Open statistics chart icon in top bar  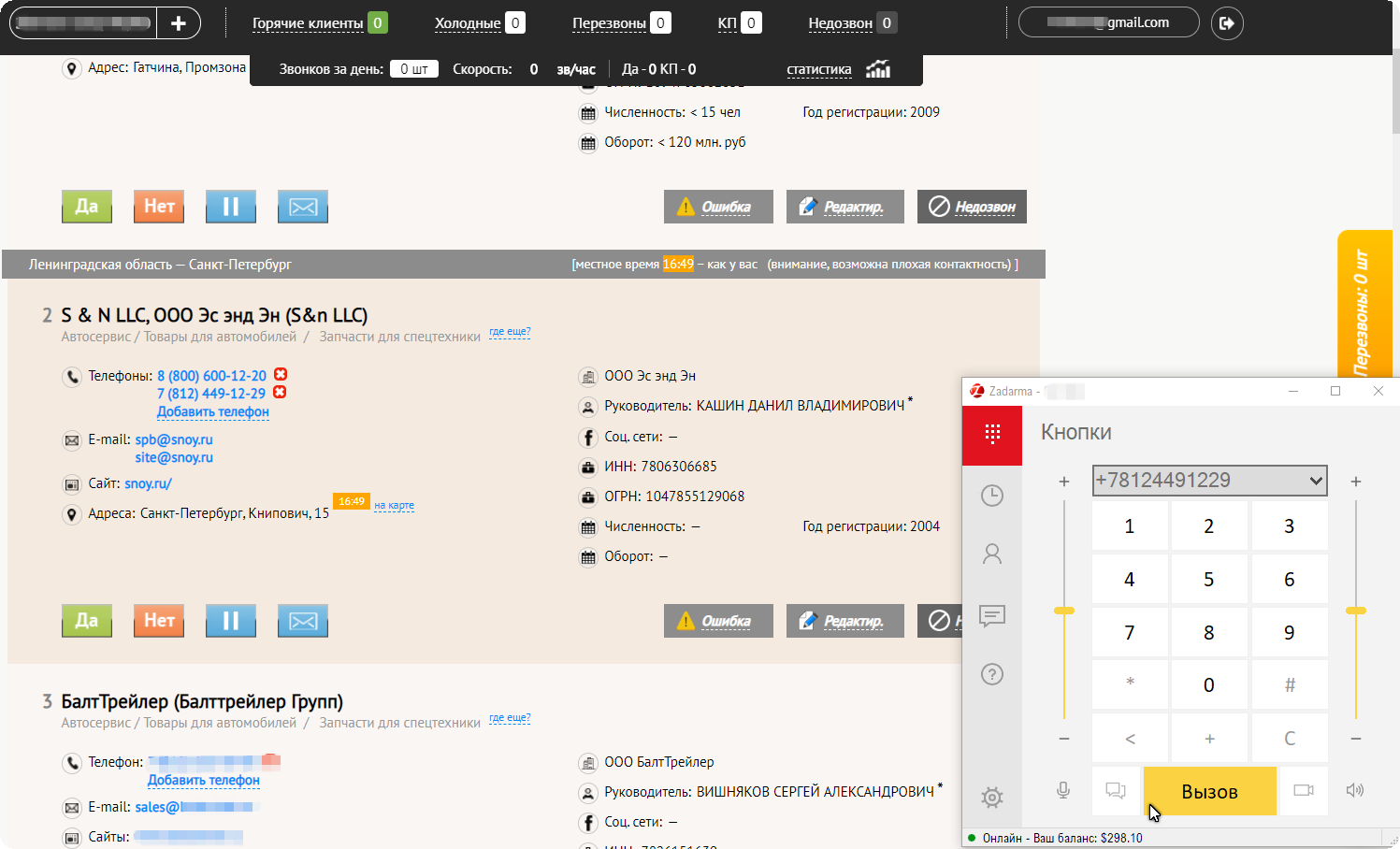pyautogui.click(x=878, y=69)
